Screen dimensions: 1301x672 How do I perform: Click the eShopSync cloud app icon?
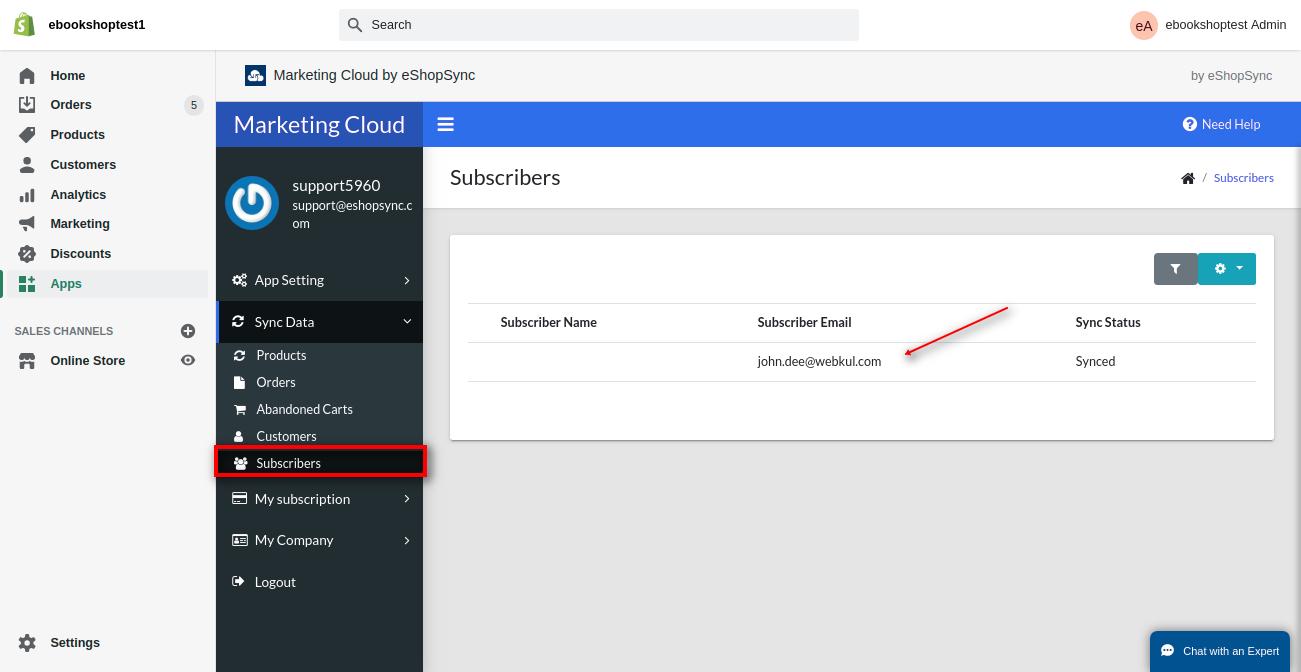(x=255, y=75)
